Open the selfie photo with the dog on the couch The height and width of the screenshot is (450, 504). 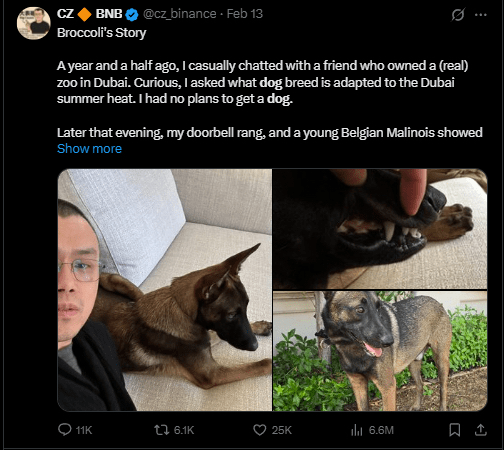point(165,290)
